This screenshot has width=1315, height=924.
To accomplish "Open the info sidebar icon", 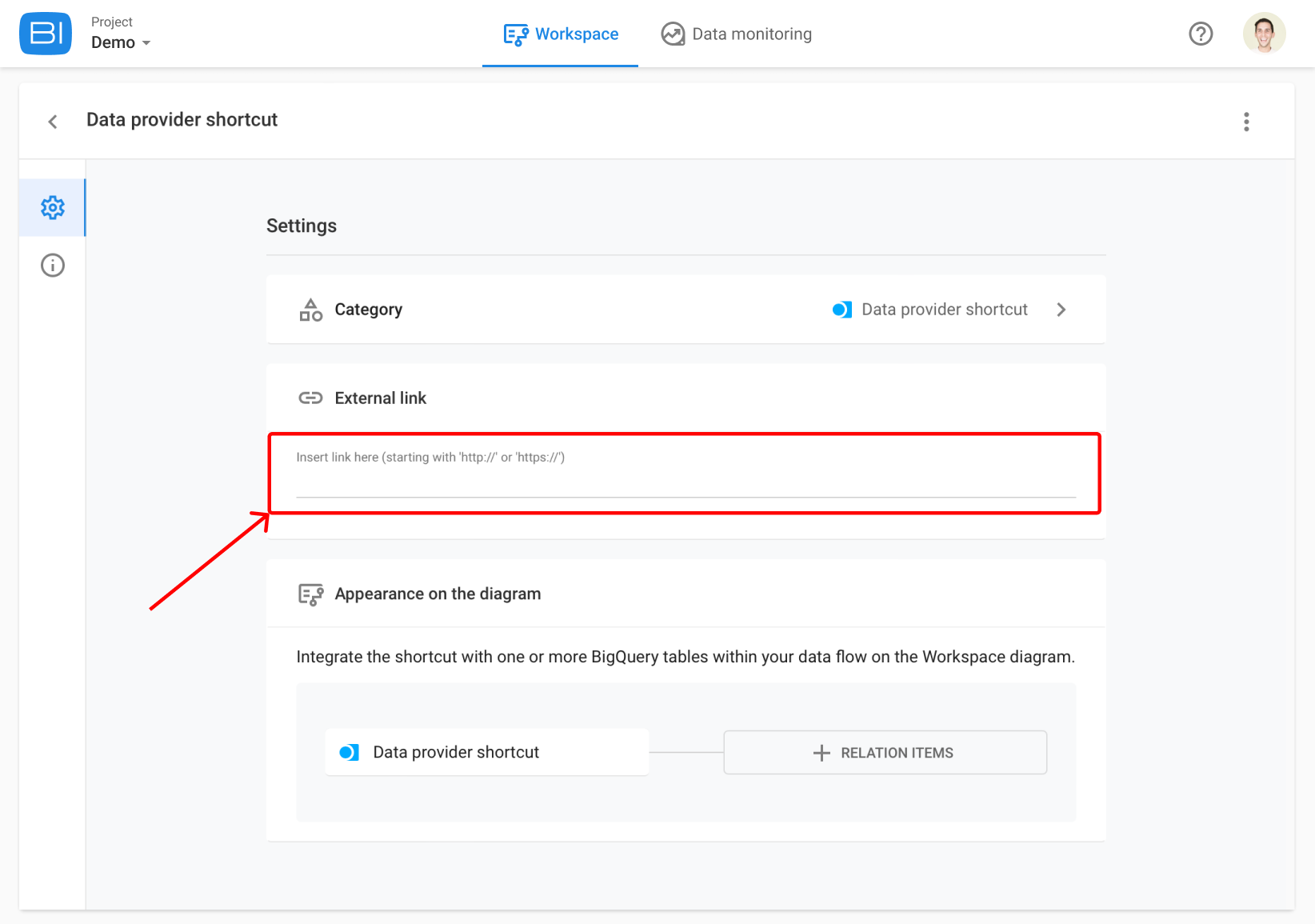I will point(52,265).
